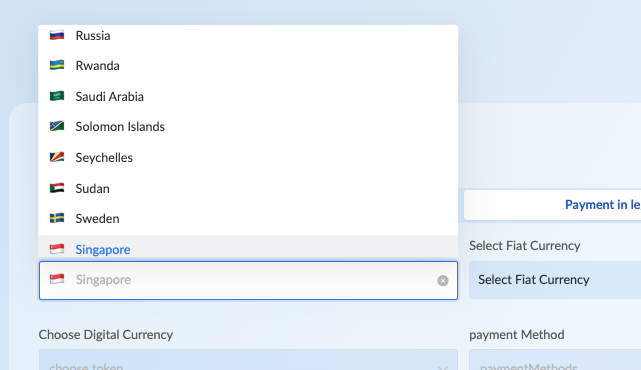Choose Seychelles as the country
641x370 pixels.
pos(248,157)
